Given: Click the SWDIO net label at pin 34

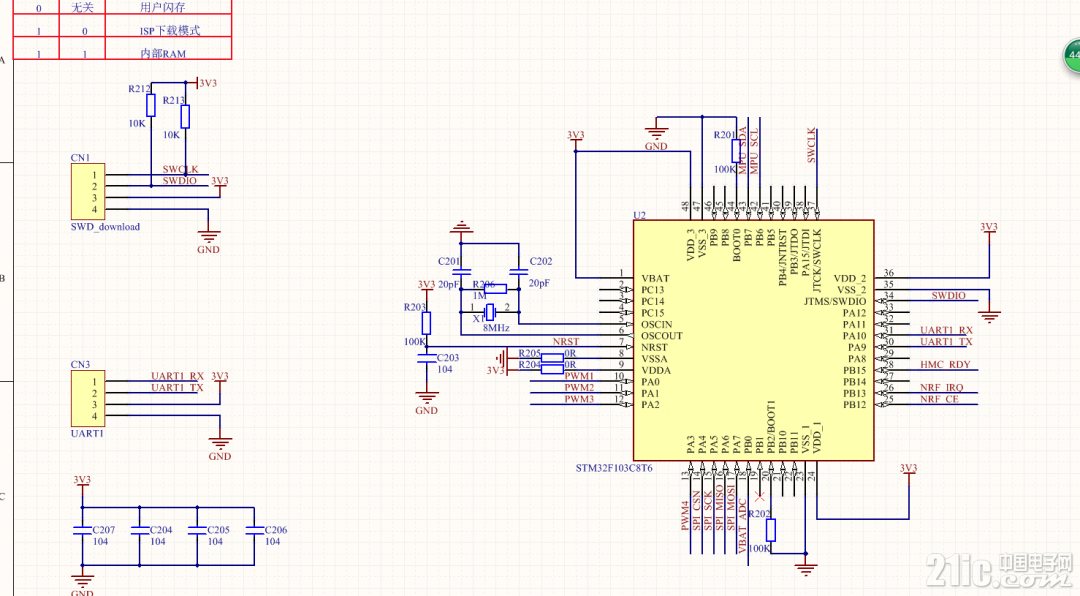Looking at the screenshot, I should (x=948, y=296).
